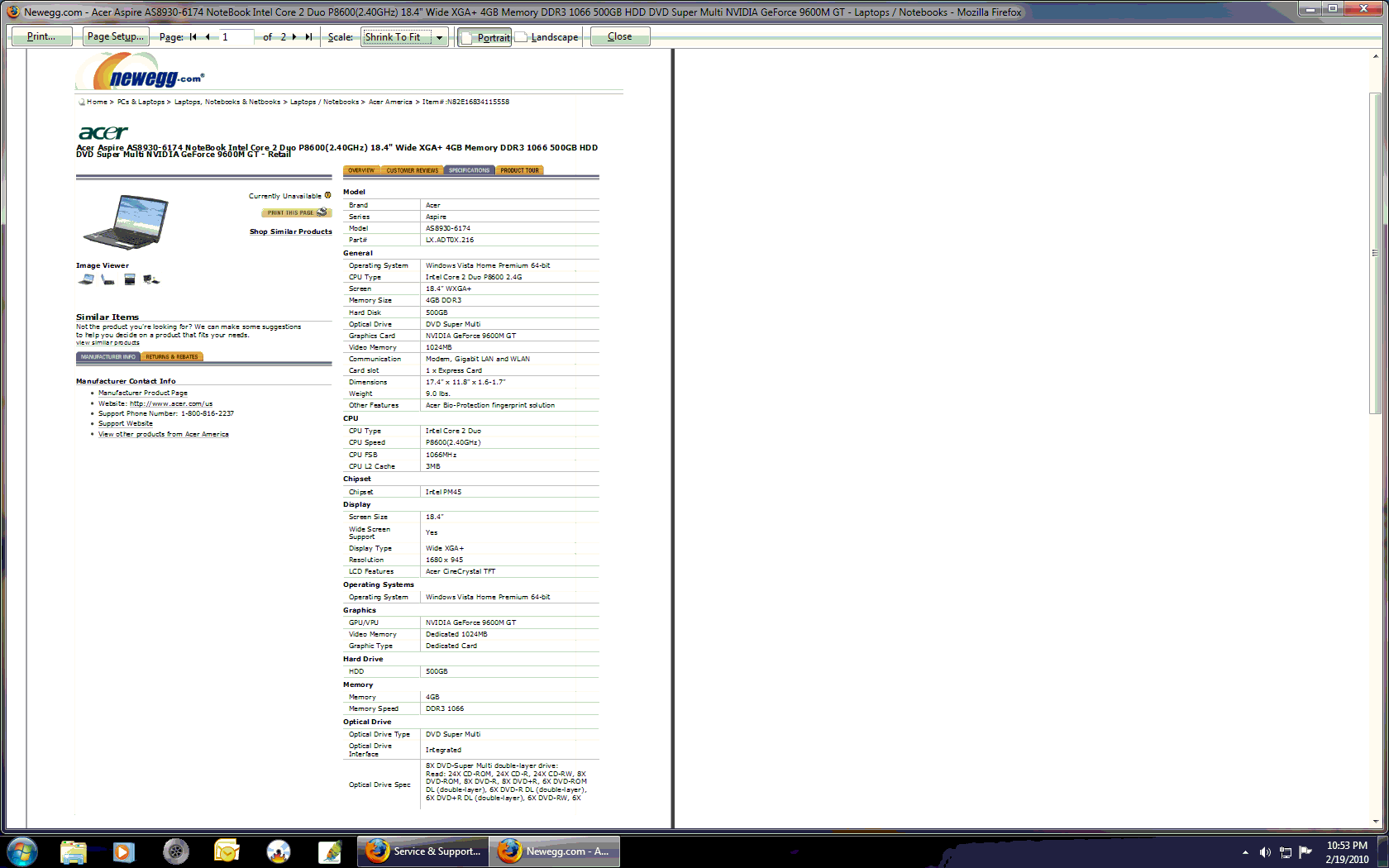Switch to 'Newegg.com - A...' Firefox window
Image resolution: width=1389 pixels, height=868 pixels.
(555, 851)
